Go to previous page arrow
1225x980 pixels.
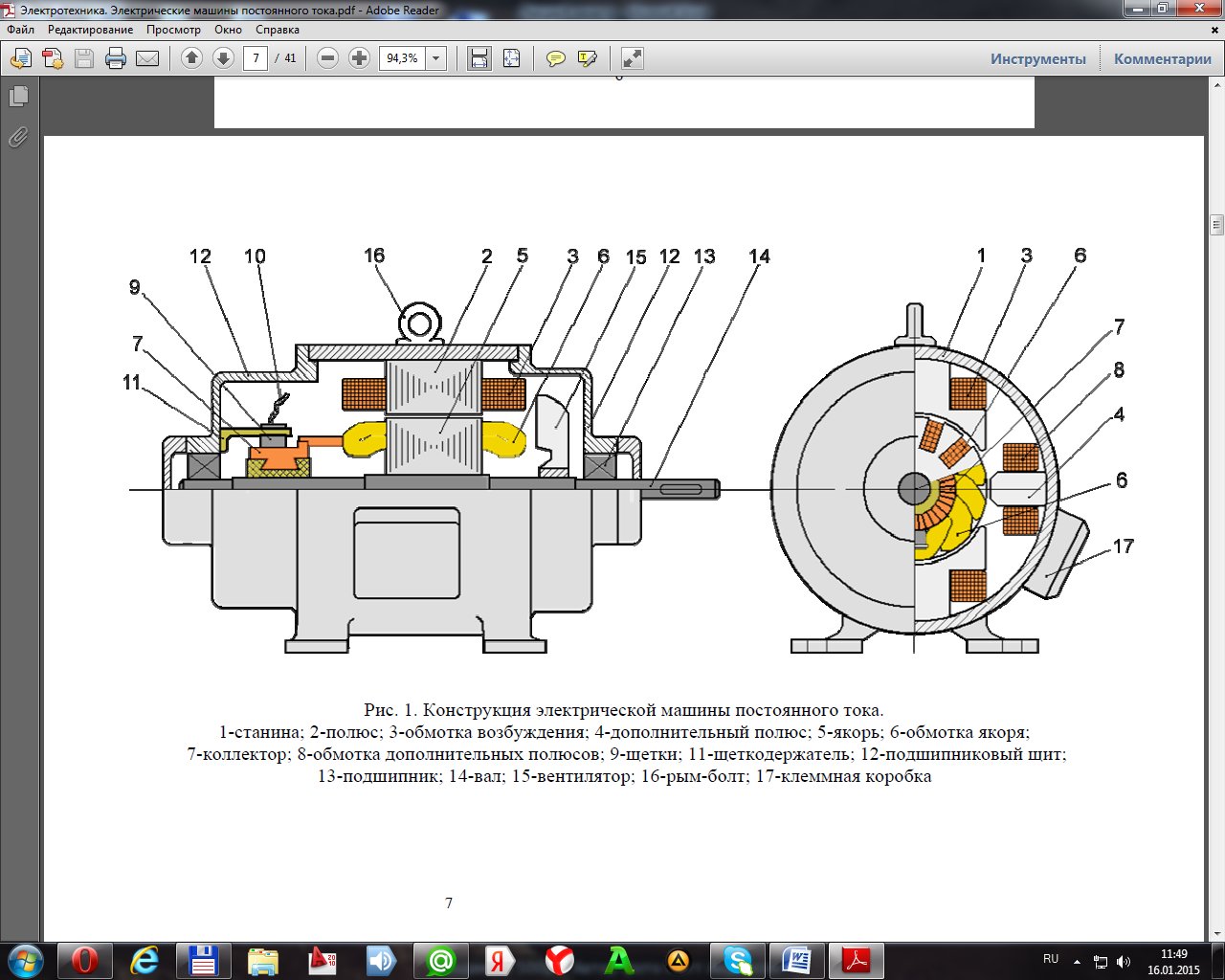click(x=191, y=58)
